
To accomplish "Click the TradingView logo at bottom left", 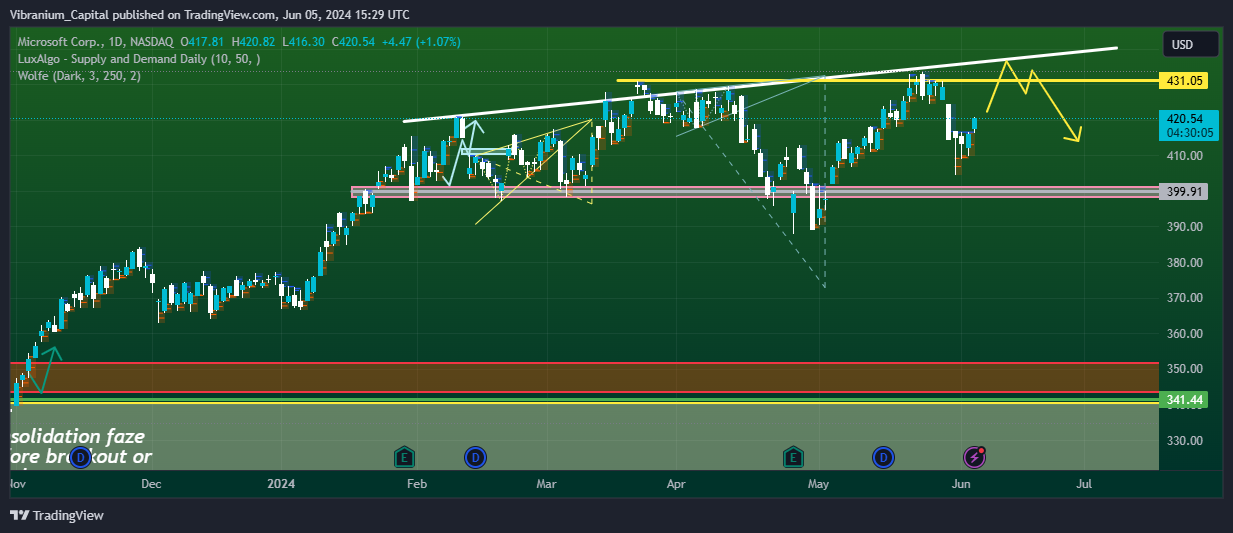I will pyautogui.click(x=57, y=515).
